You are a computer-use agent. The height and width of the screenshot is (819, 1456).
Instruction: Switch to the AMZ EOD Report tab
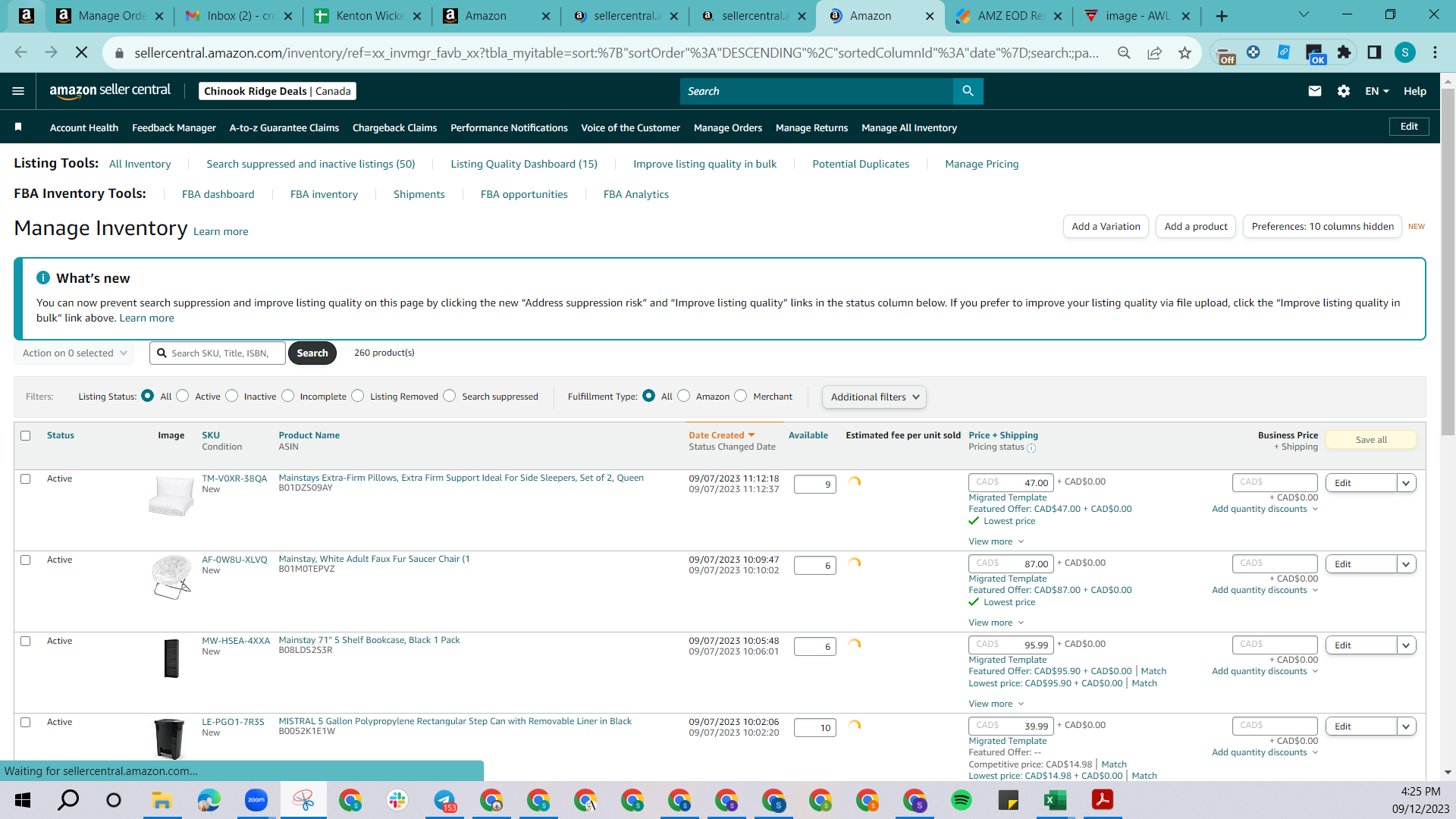coord(1009,16)
